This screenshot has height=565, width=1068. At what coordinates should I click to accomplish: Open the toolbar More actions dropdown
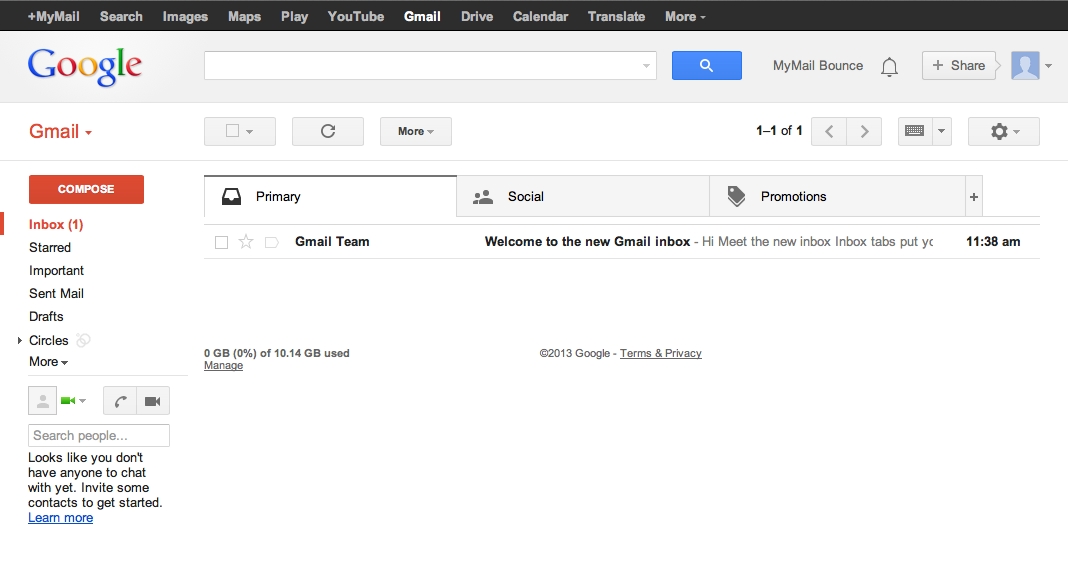tap(415, 131)
